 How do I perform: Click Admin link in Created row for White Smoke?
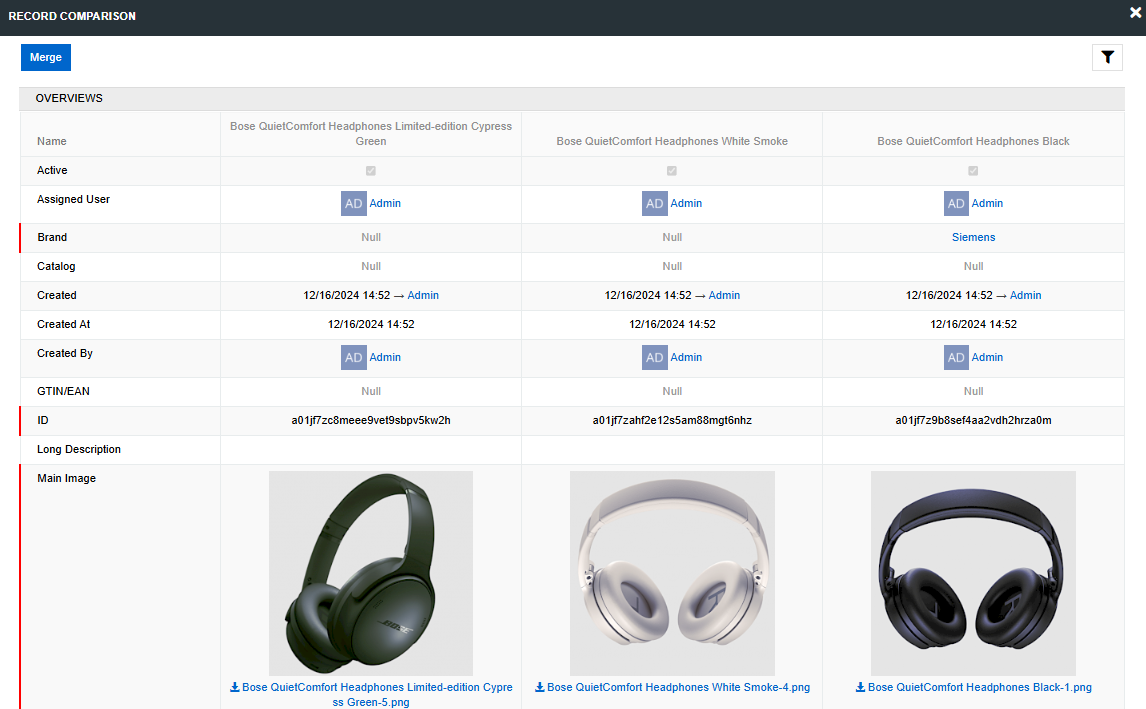(724, 295)
